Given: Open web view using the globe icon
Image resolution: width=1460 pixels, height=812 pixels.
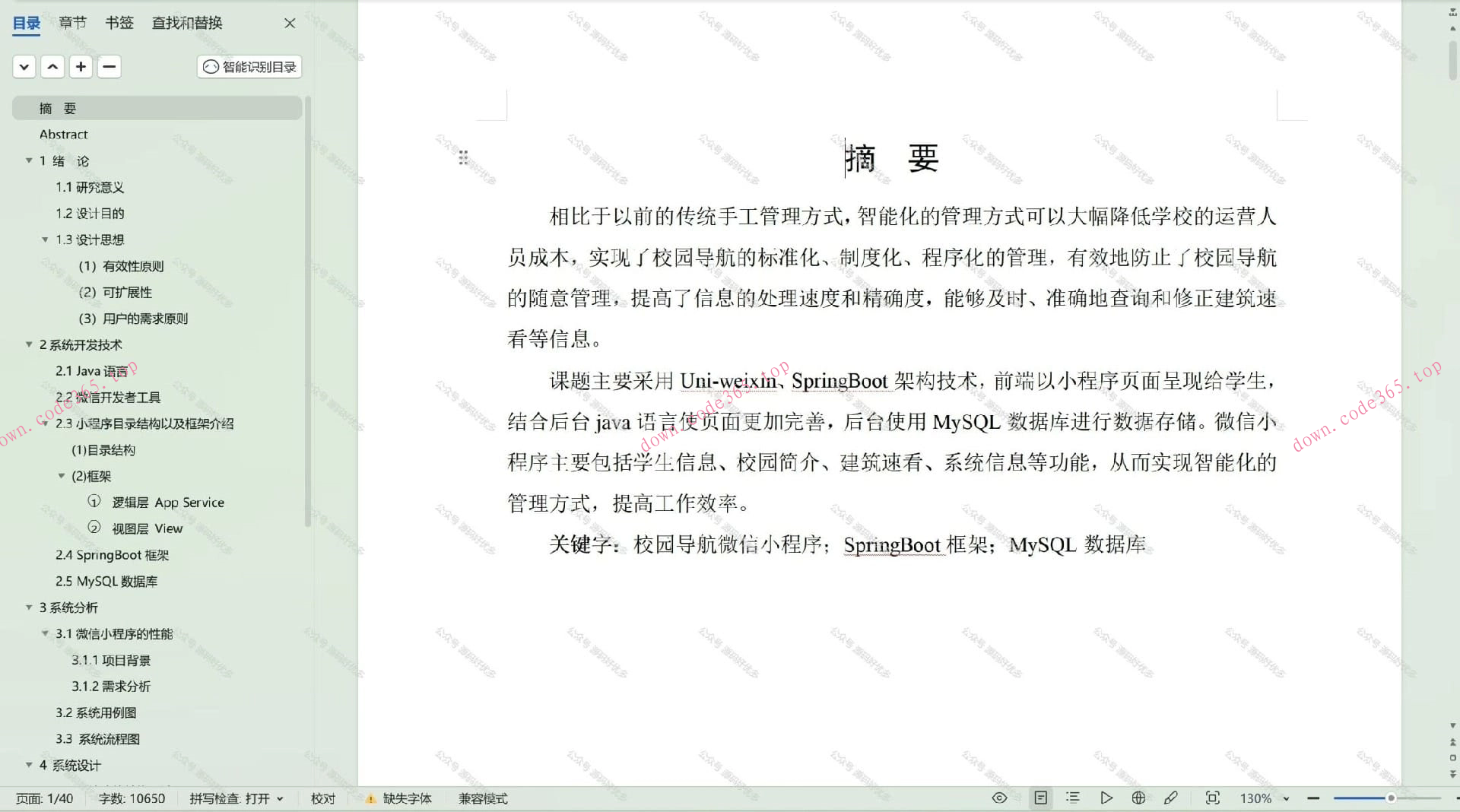Looking at the screenshot, I should point(1138,798).
